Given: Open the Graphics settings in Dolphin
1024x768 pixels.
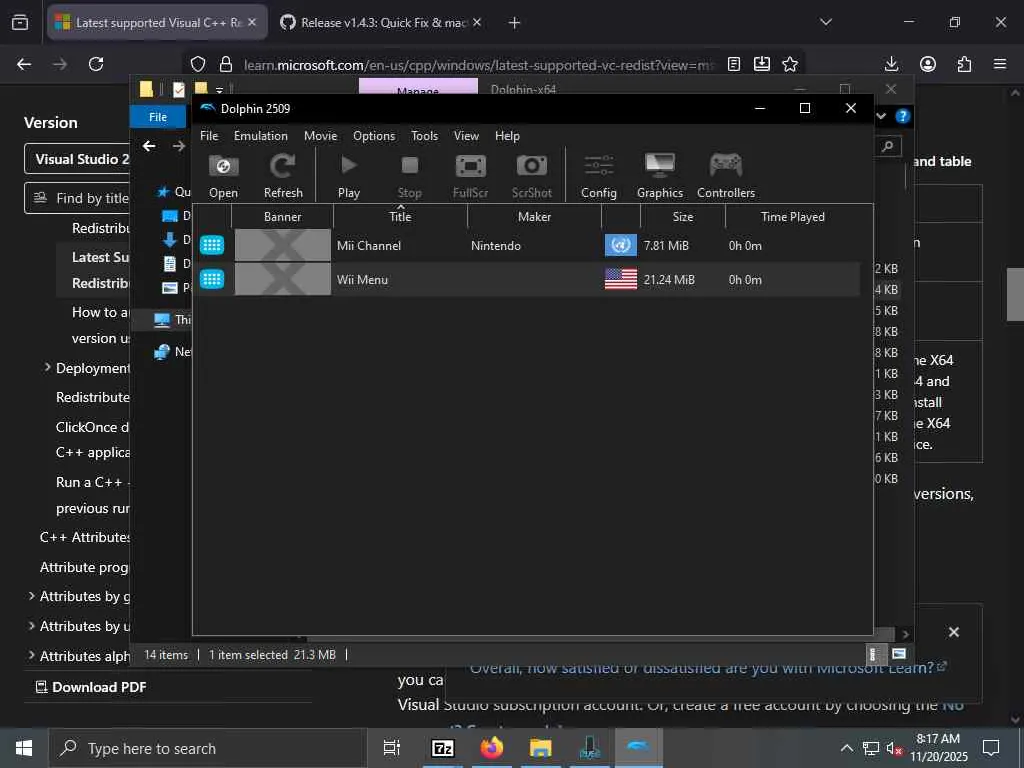Looking at the screenshot, I should pos(660,174).
